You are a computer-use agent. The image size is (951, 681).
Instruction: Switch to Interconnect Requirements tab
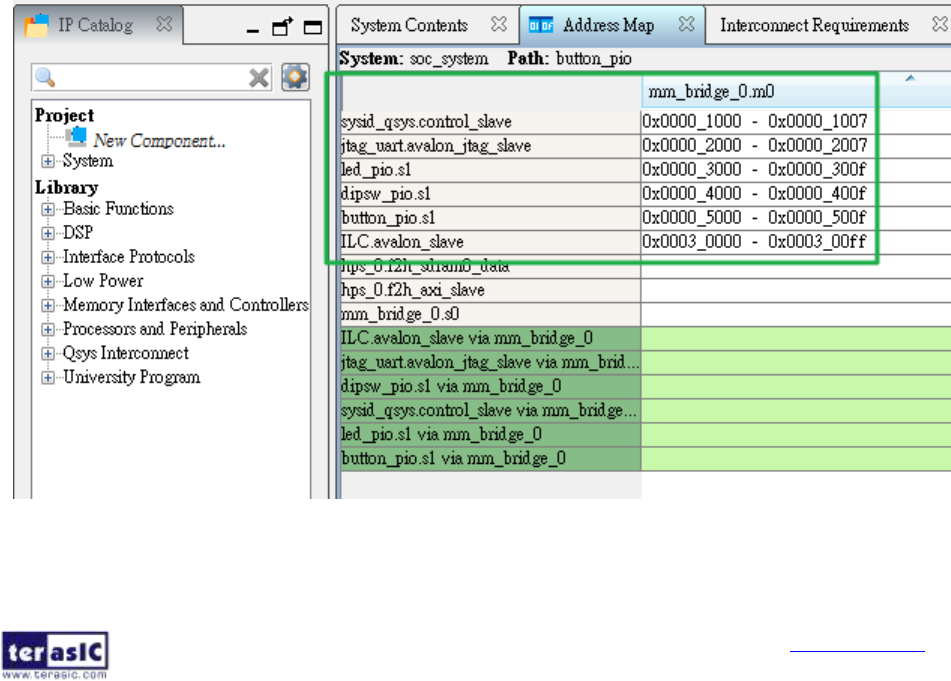click(x=815, y=25)
